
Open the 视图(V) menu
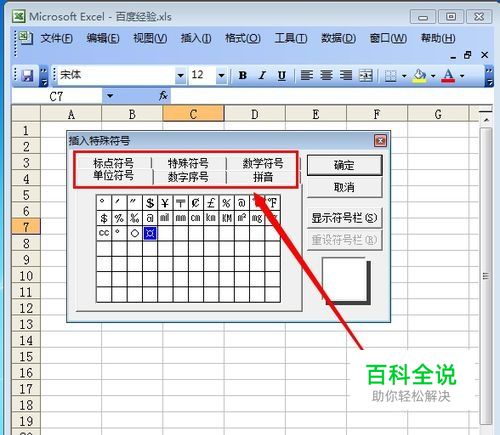150,38
